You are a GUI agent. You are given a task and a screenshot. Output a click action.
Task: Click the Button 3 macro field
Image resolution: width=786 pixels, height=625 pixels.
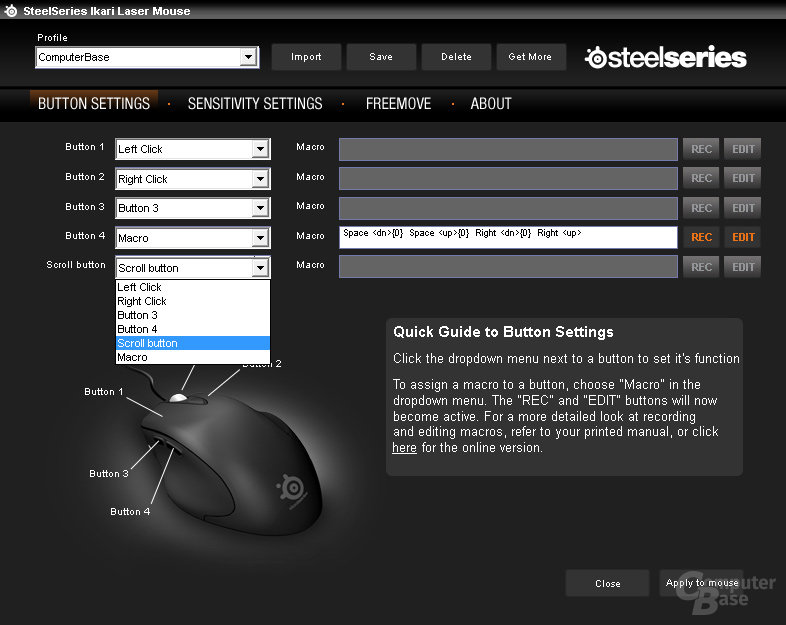508,208
